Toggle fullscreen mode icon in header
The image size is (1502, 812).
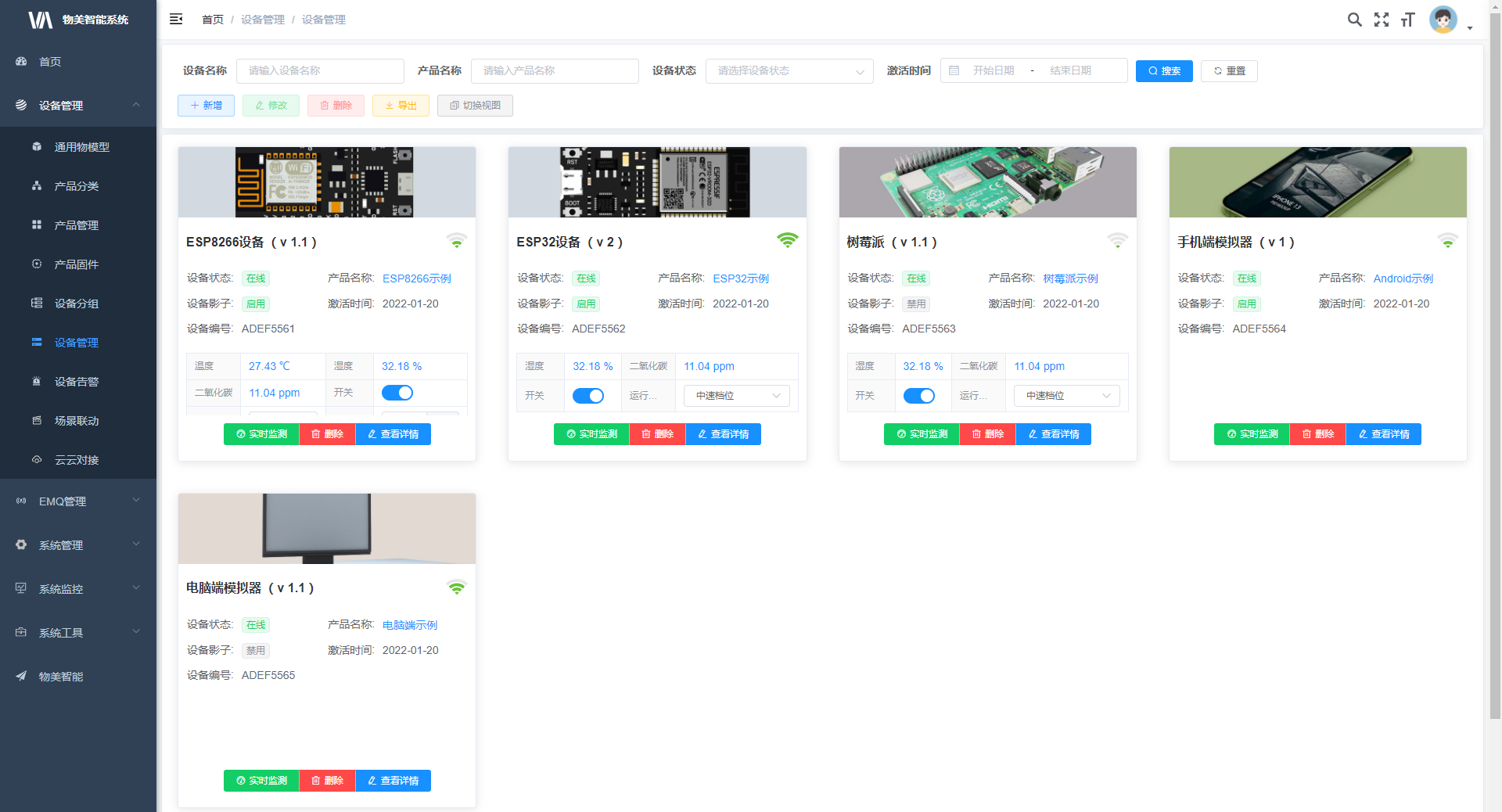[1382, 20]
